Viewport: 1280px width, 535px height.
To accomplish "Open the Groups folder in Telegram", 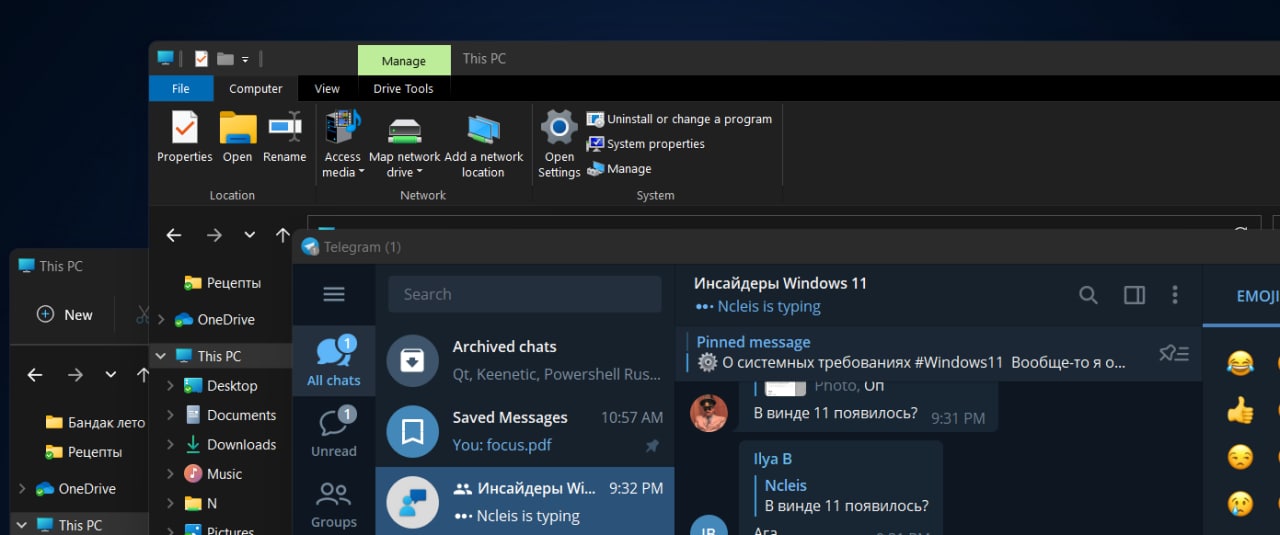I will [334, 503].
